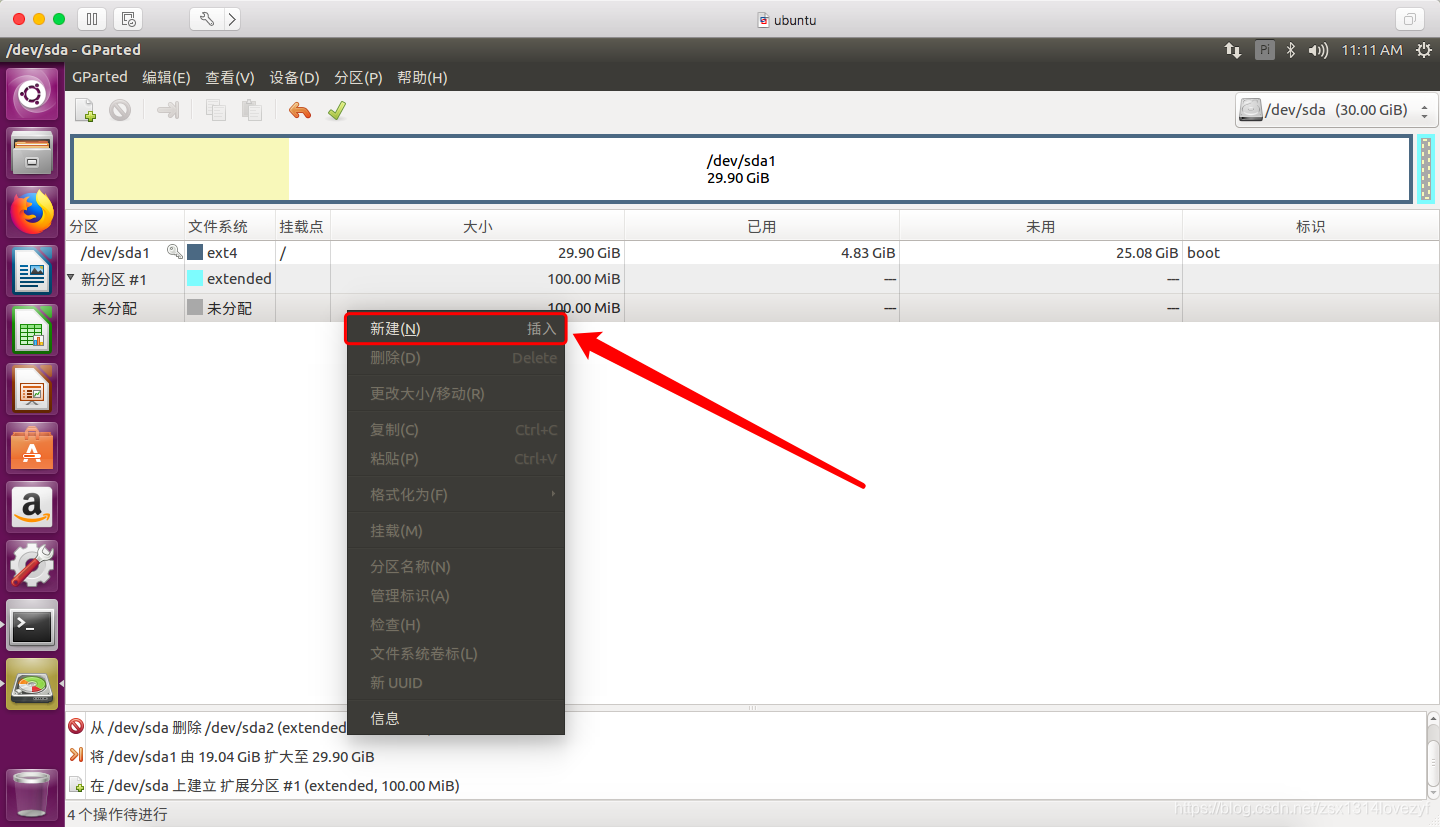This screenshot has width=1440, height=827.
Task: Open the 分区(P) menu
Action: (358, 77)
